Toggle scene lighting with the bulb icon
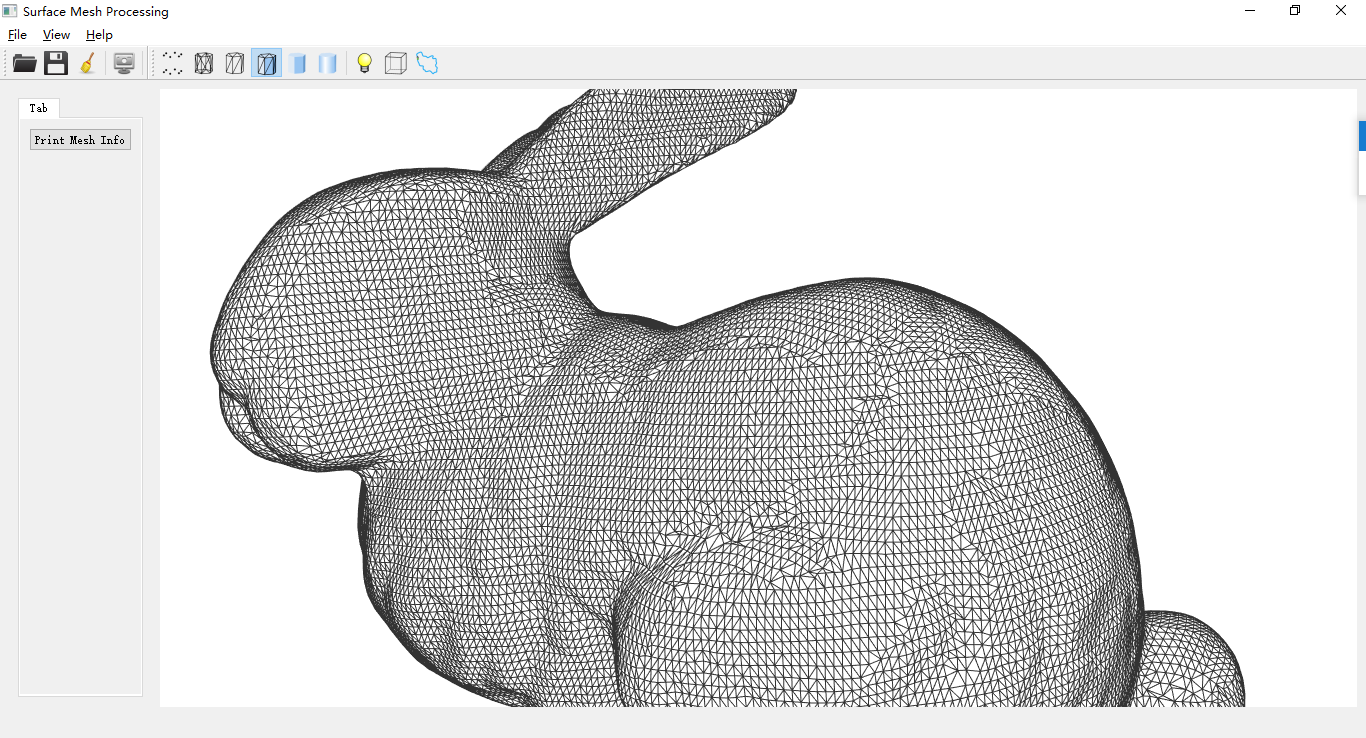 click(x=363, y=62)
